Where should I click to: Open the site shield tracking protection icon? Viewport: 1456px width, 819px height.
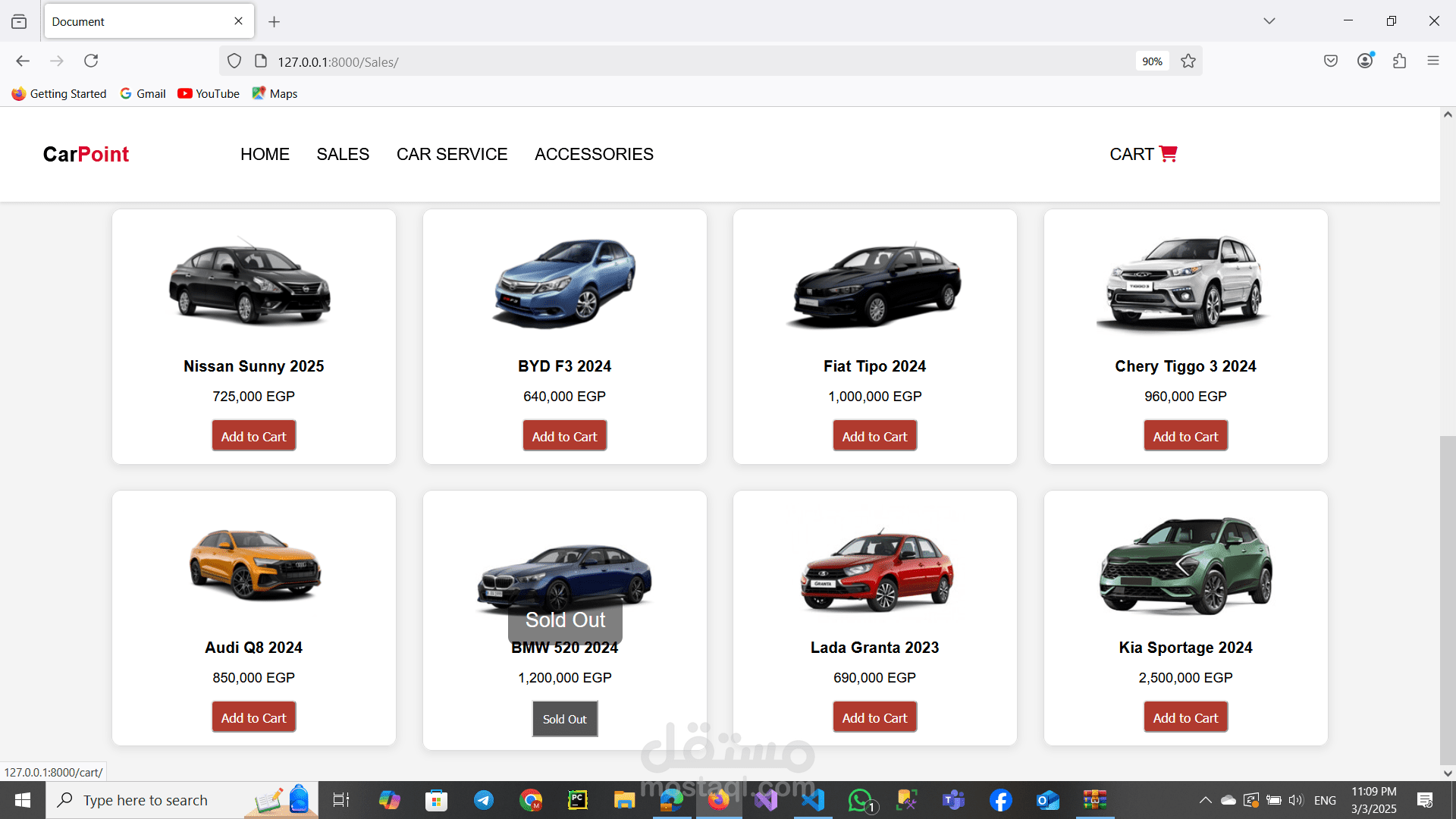pos(234,61)
